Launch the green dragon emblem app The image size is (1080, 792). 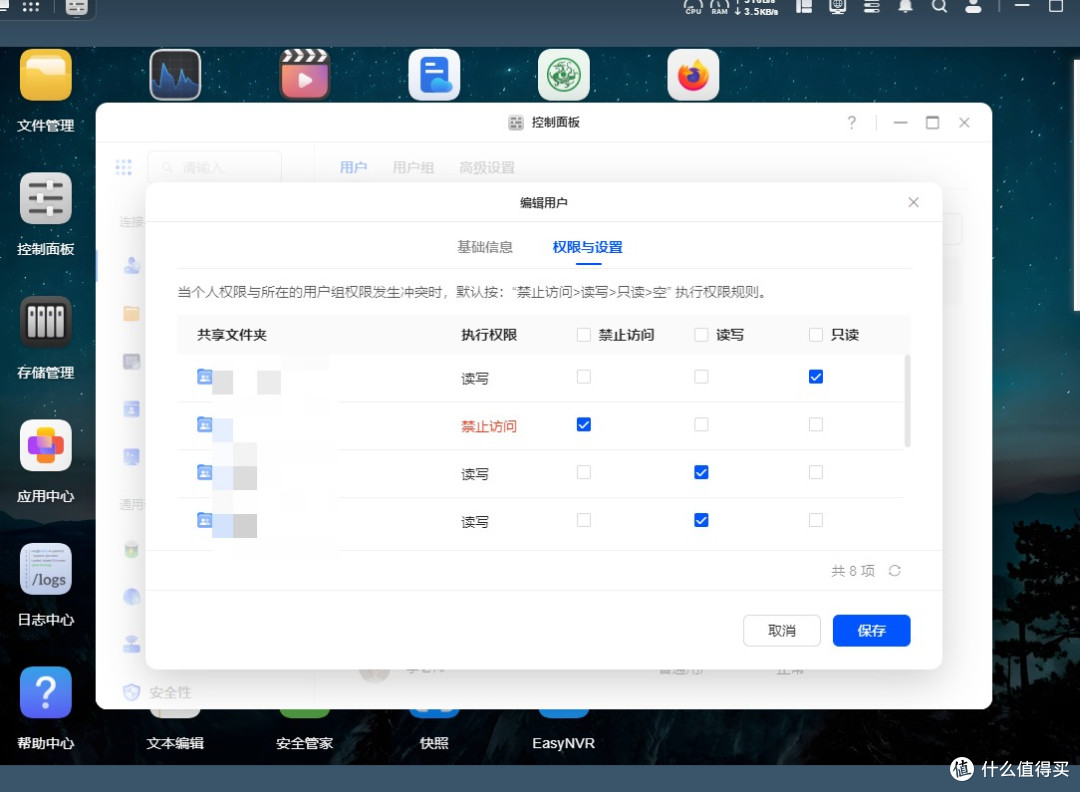point(563,75)
